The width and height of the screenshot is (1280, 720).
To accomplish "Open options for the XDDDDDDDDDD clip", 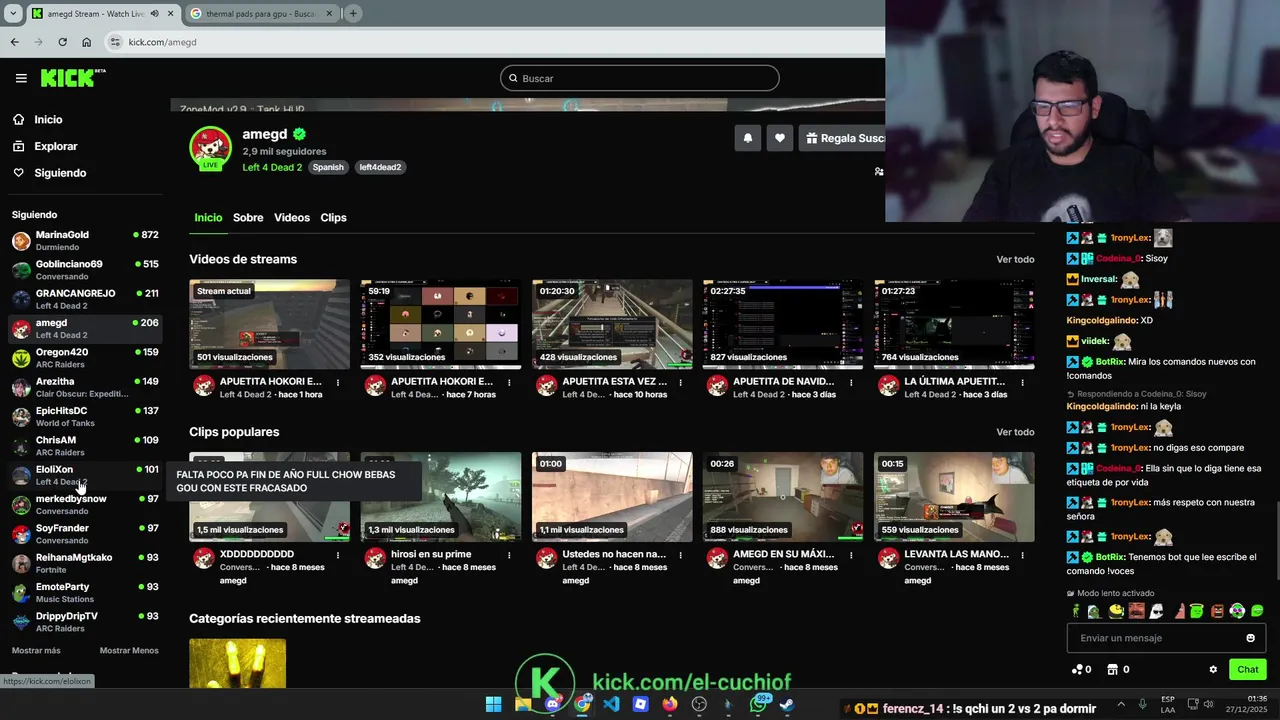I will [x=338, y=555].
